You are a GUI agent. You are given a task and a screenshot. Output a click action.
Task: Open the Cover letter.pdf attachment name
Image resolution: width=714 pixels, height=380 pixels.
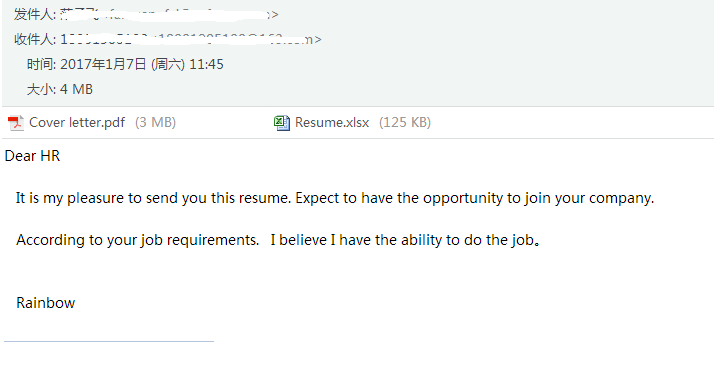click(77, 122)
